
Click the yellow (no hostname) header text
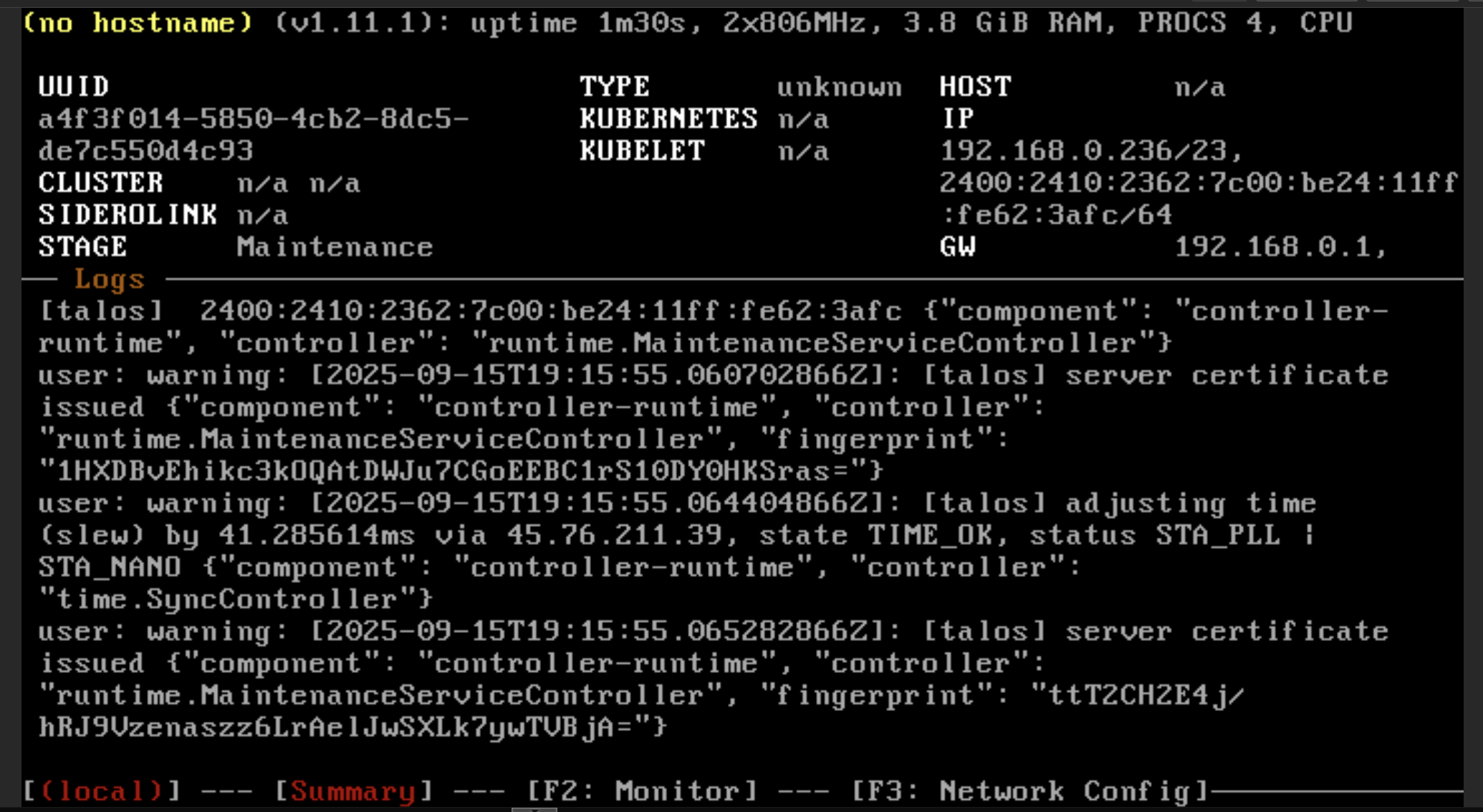[138, 23]
